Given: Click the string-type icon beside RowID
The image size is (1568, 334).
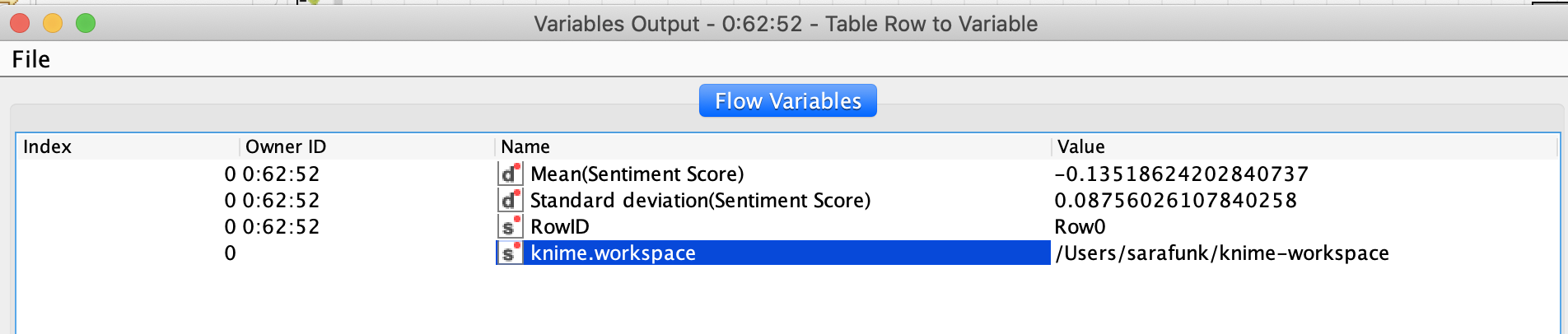Looking at the screenshot, I should point(510,226).
